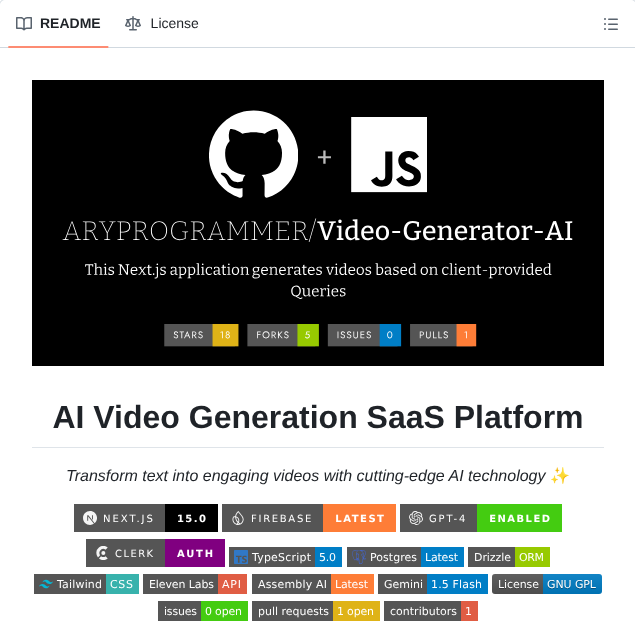Click the Next.js 15.0 badge

[x=146, y=518]
